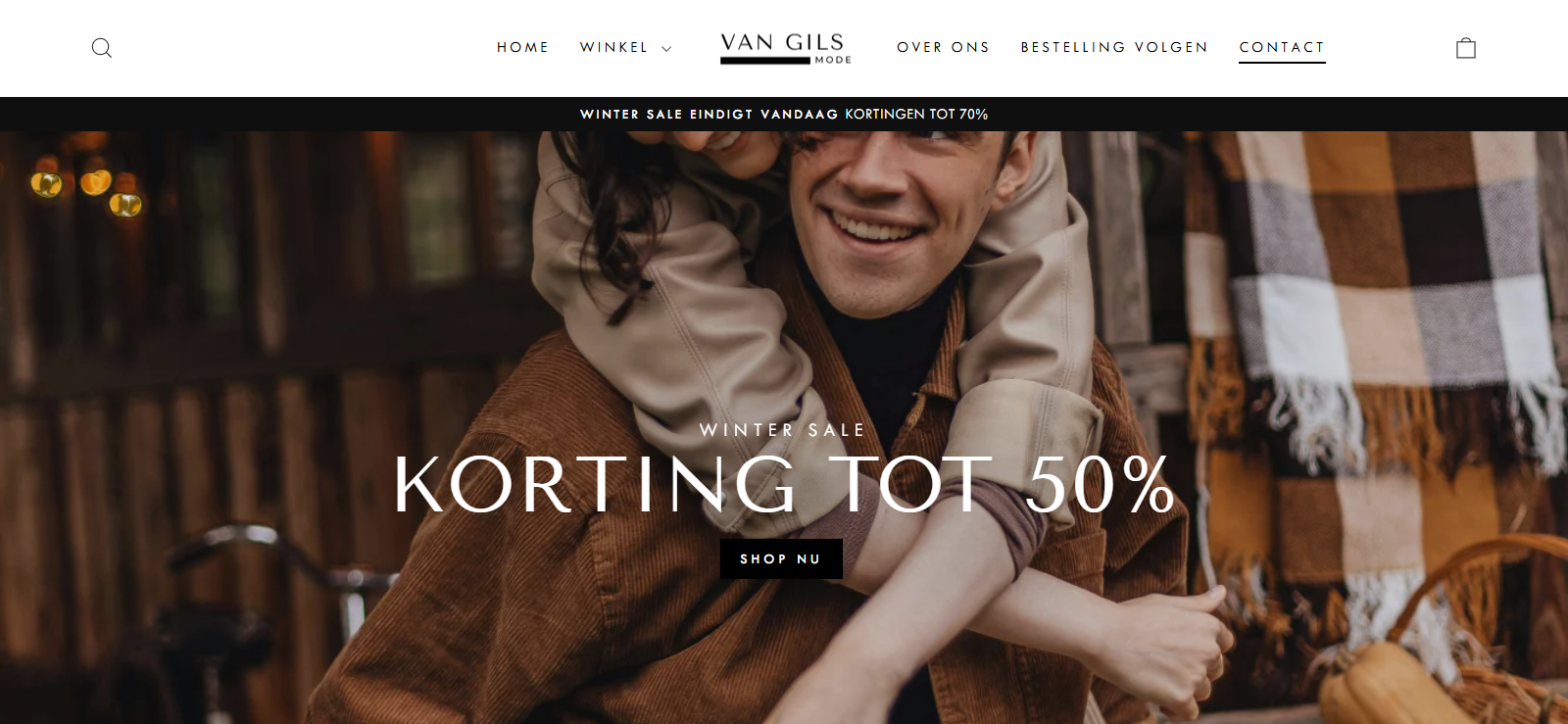Viewport: 1568px width, 724px height.
Task: Click the black bar under logo
Action: [x=765, y=61]
